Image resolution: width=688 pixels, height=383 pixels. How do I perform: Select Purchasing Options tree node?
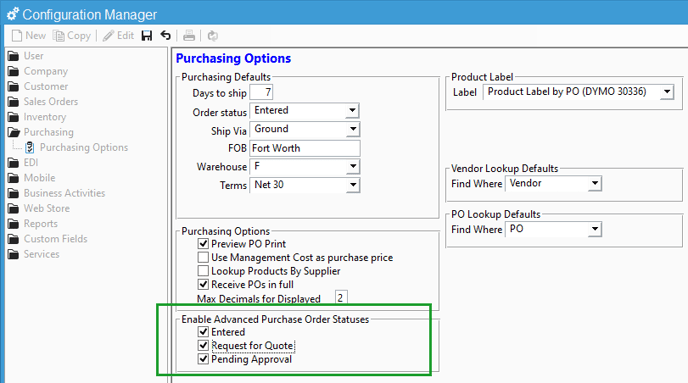pos(76,147)
